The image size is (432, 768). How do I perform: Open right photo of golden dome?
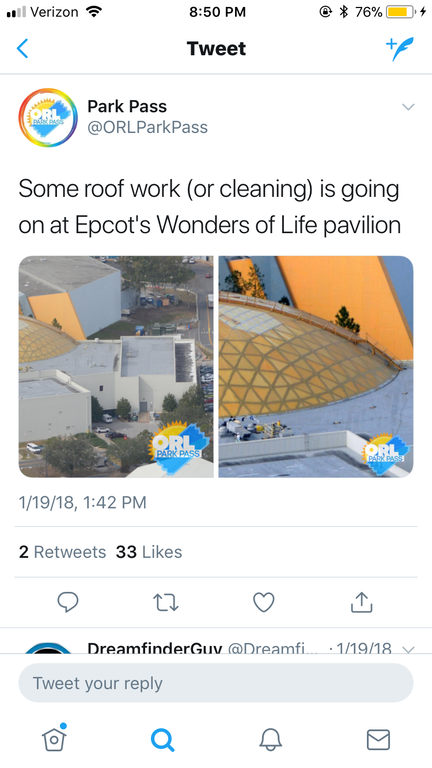tap(316, 366)
